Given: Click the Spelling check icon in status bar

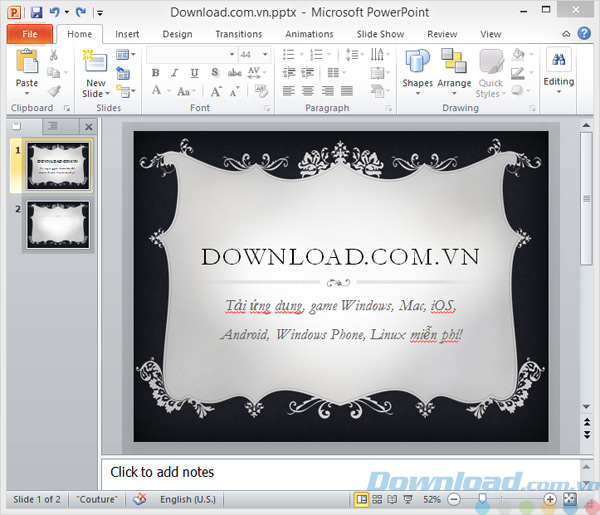Looking at the screenshot, I should pos(140,499).
